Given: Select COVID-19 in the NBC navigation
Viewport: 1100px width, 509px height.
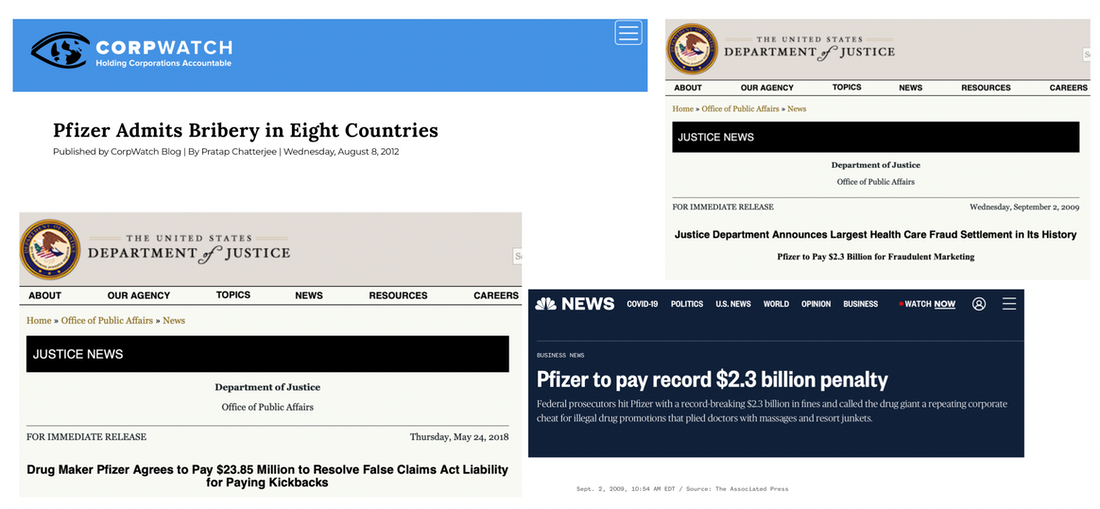Looking at the screenshot, I should click(x=642, y=304).
